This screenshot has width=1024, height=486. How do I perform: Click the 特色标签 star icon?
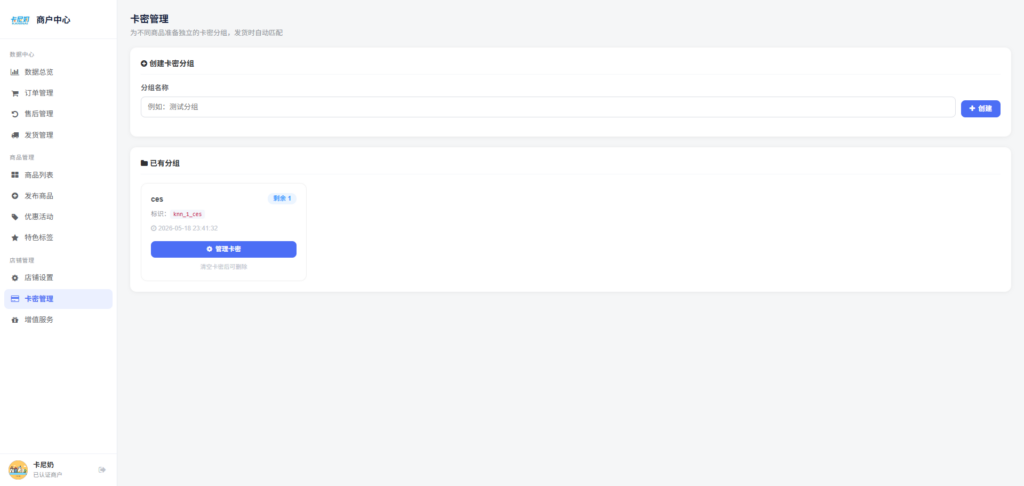coord(15,238)
